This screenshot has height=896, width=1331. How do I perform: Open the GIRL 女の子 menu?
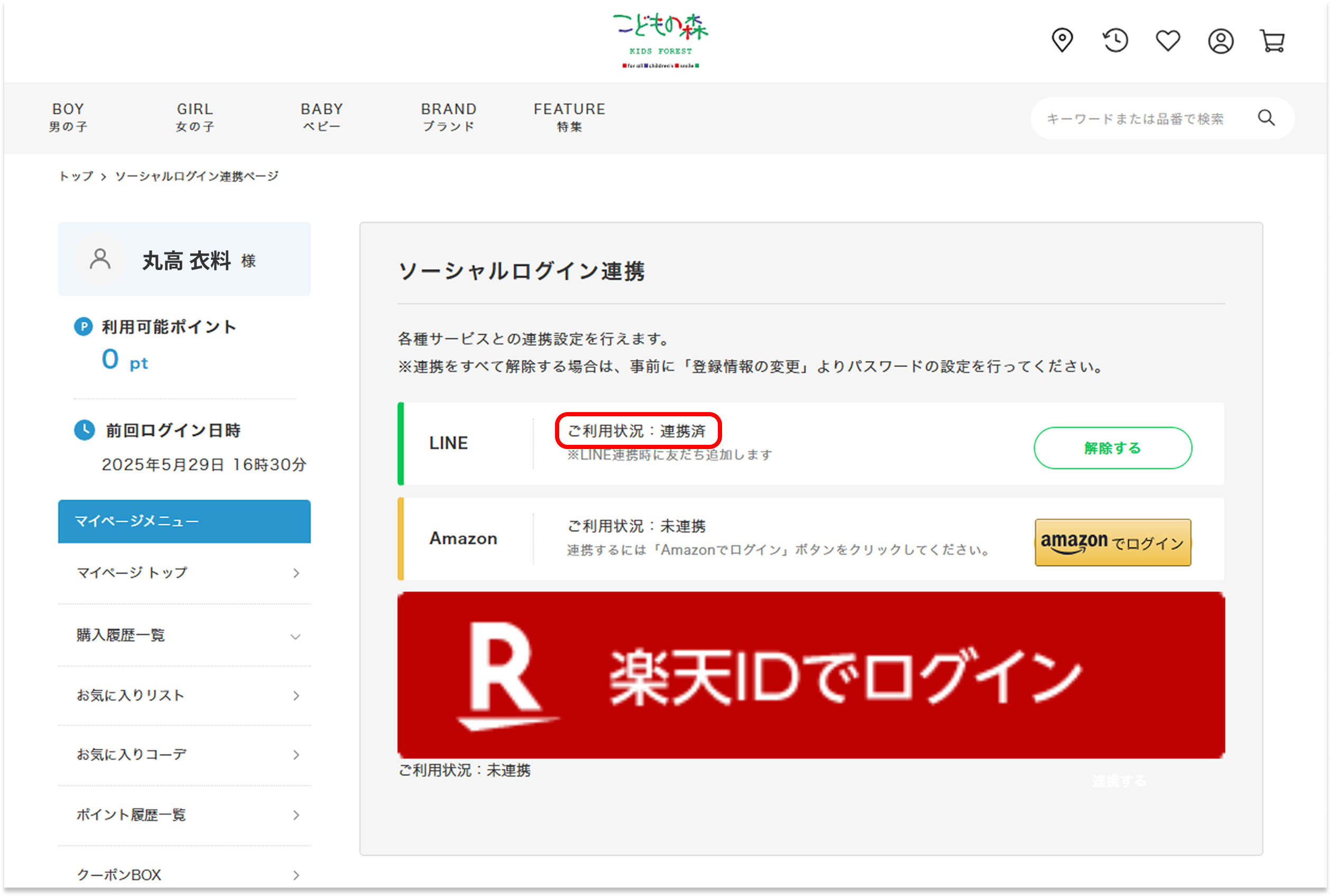point(195,117)
